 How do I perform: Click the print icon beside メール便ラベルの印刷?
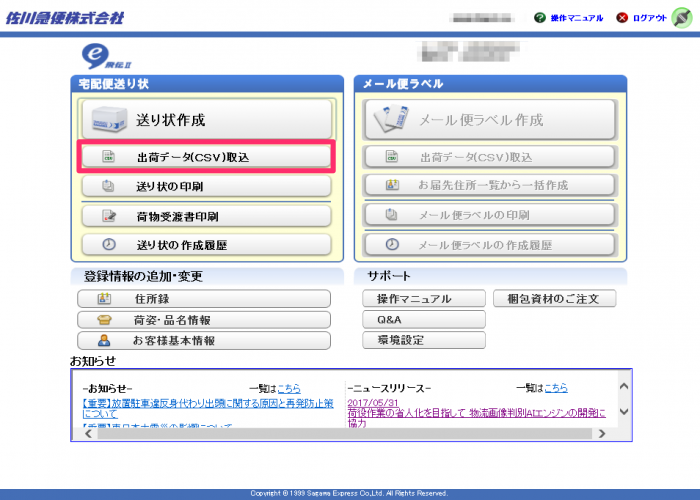coord(391,215)
